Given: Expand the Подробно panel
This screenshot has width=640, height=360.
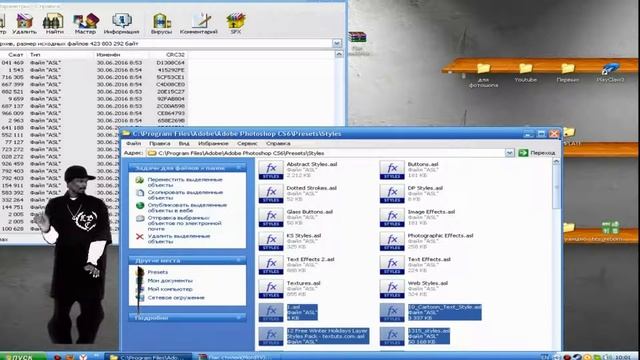Looking at the screenshot, I should 239,318.
